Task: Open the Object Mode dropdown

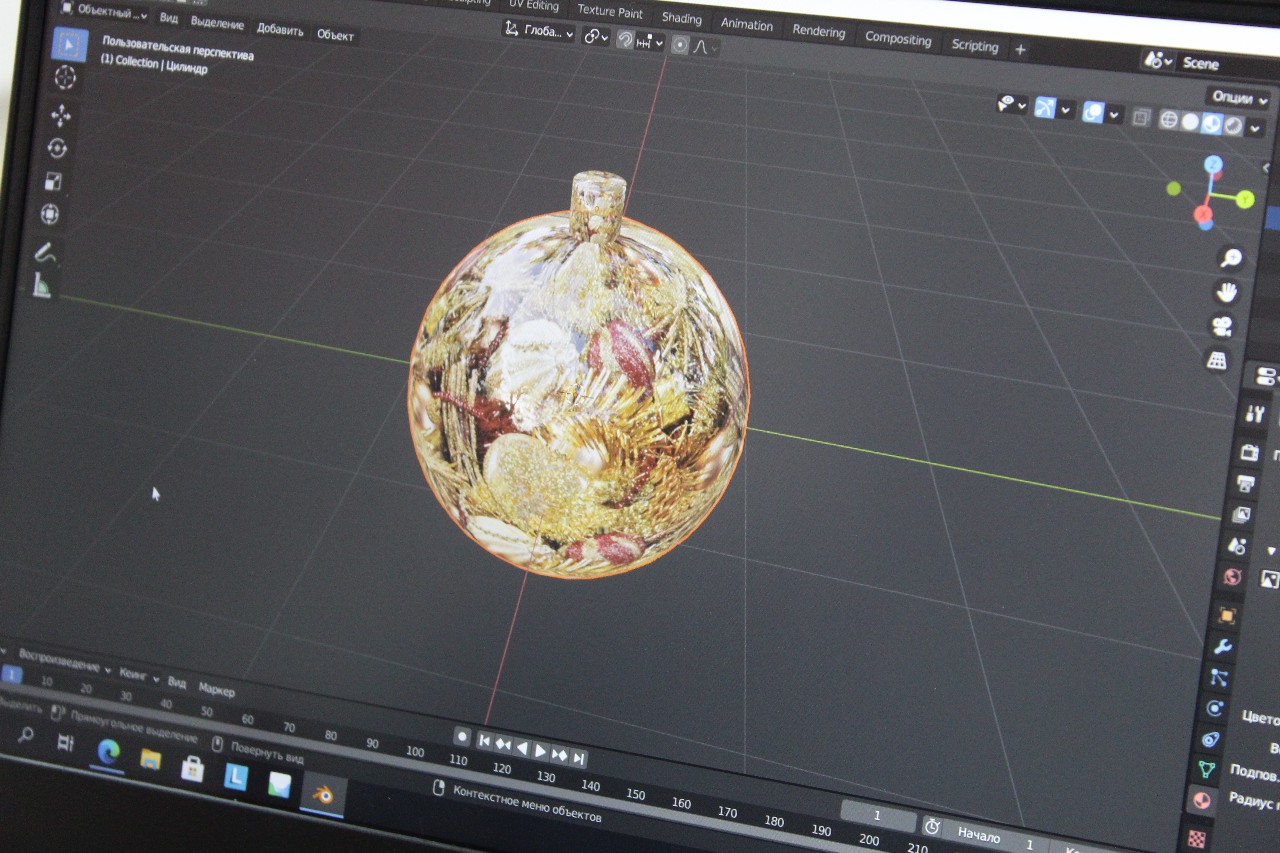Action: click(103, 14)
